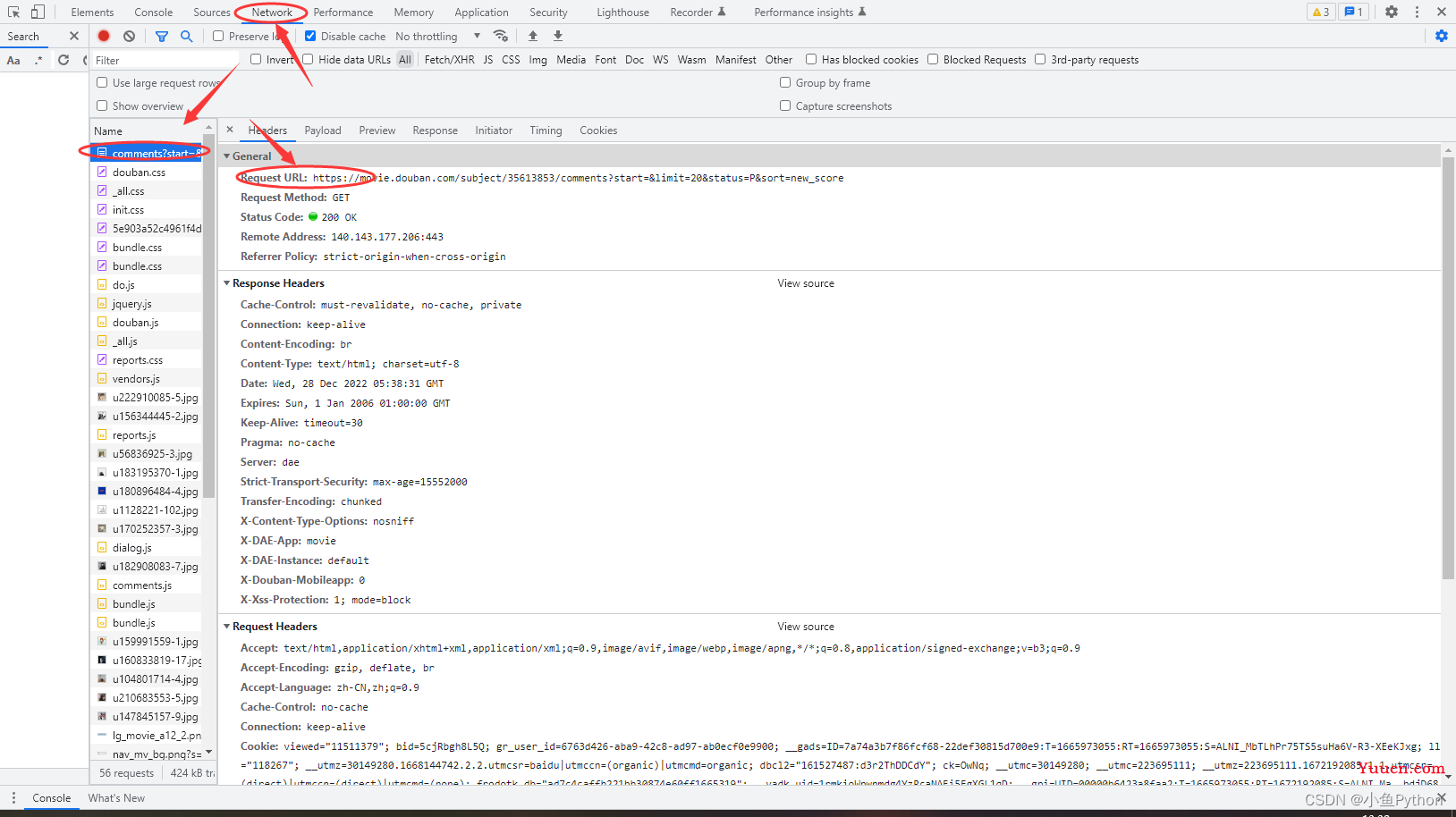Check Show overview option
This screenshot has height=817, width=1456.
tap(102, 105)
